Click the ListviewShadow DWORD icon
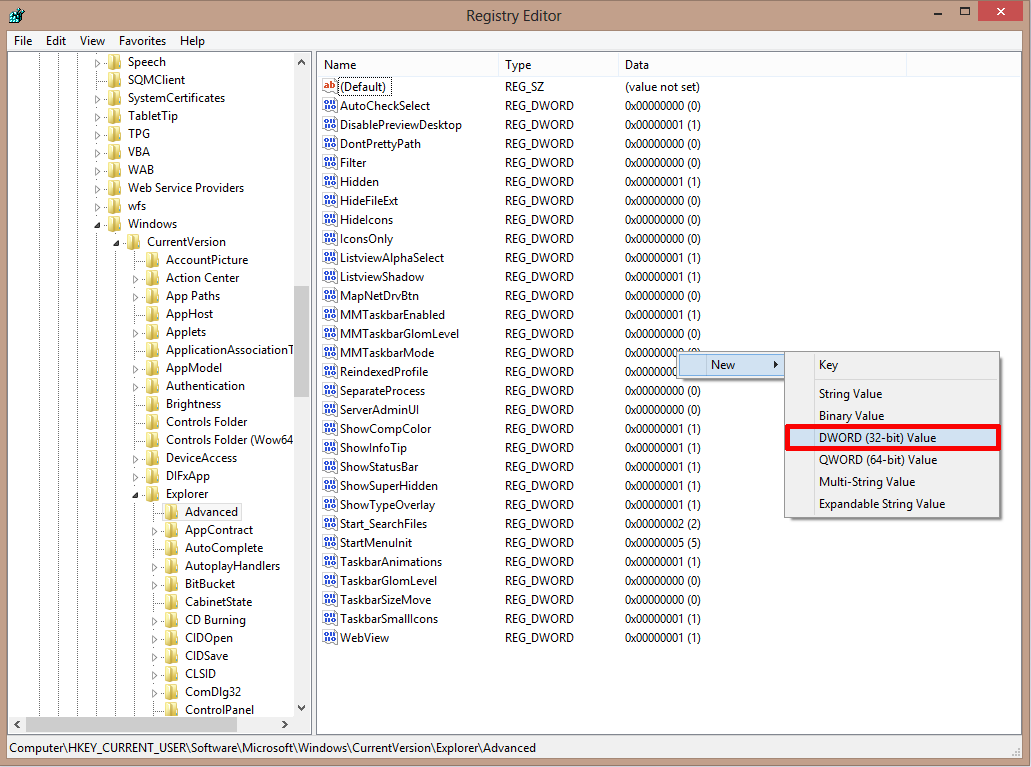Viewport: 1031px width, 767px height. 329,276
